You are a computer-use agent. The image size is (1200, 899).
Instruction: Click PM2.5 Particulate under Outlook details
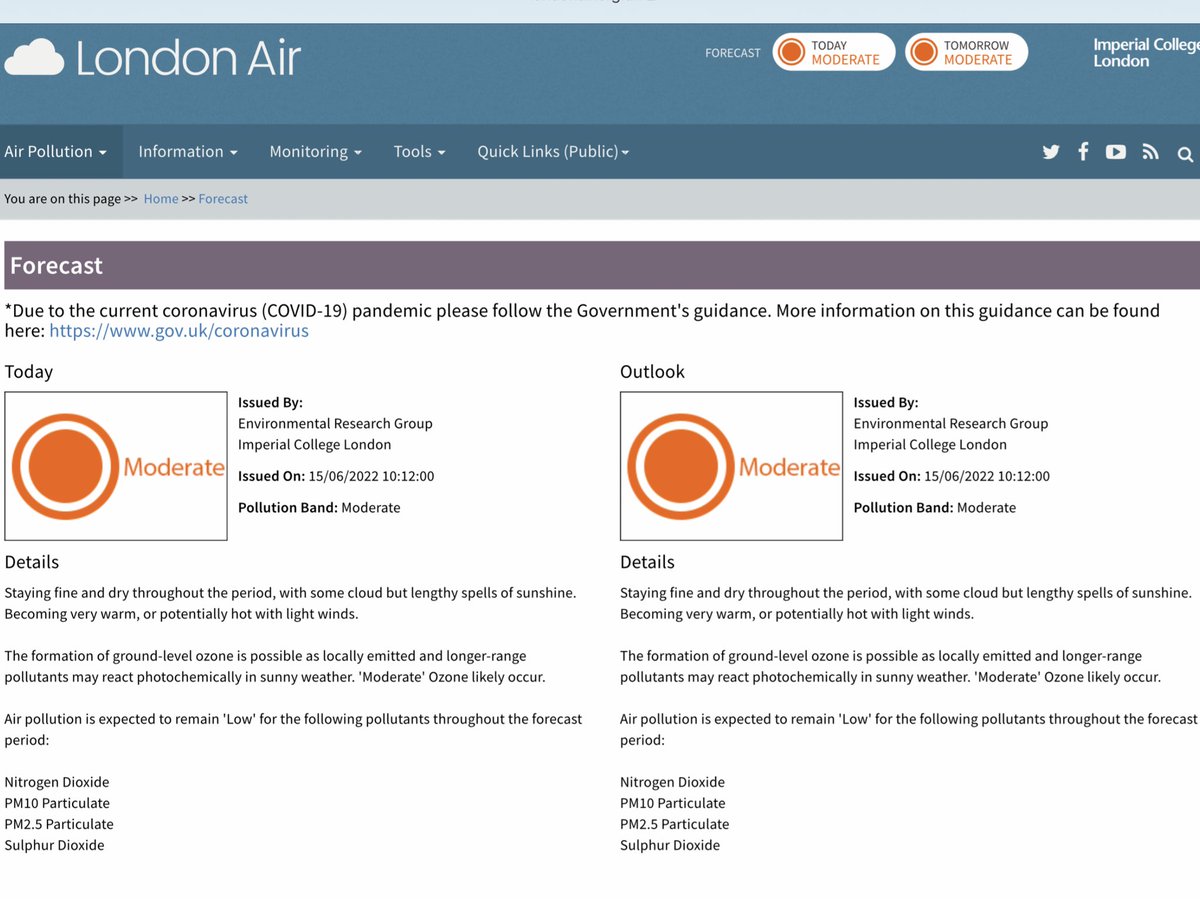coord(674,824)
